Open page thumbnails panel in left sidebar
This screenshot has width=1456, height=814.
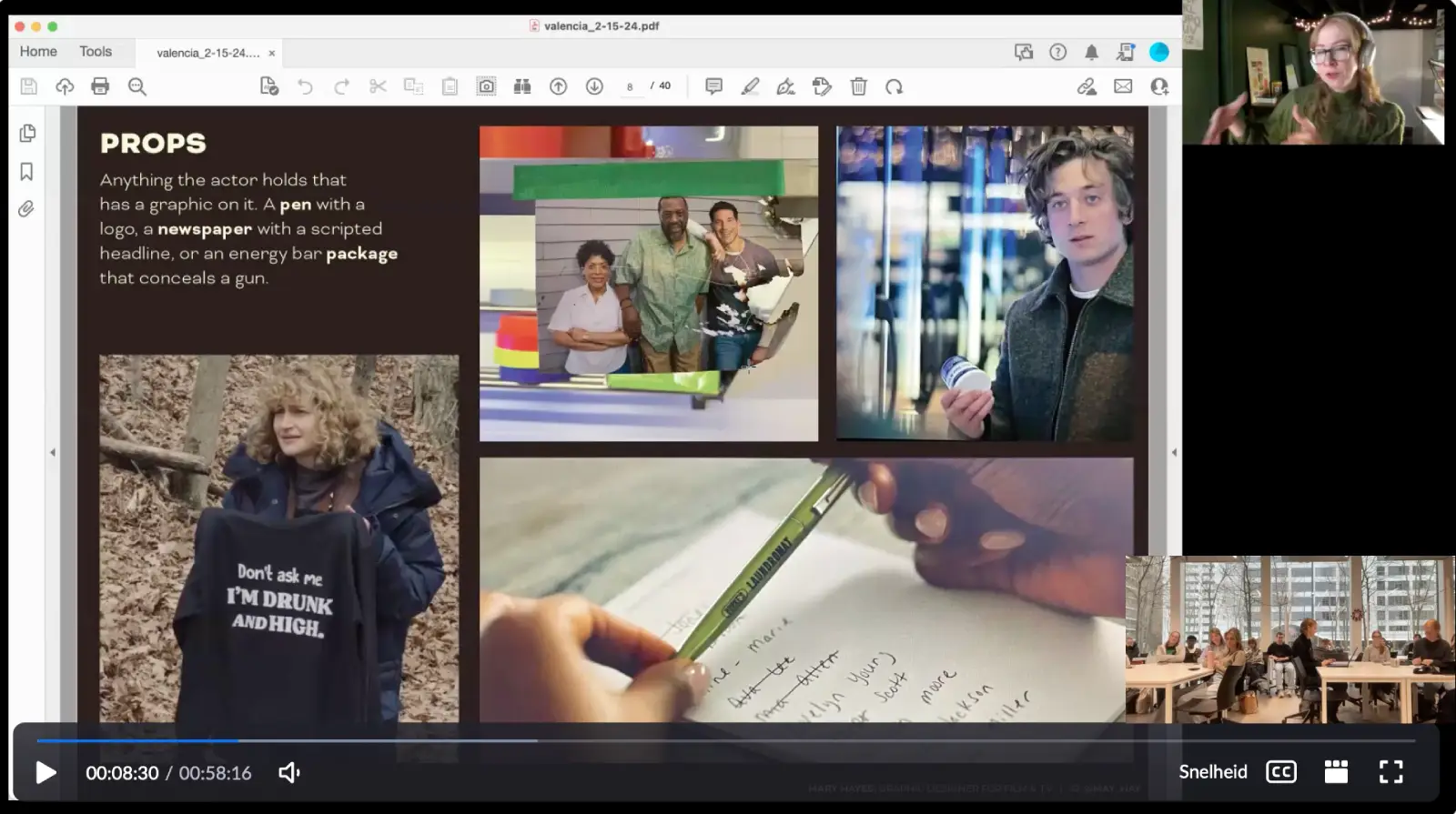click(27, 134)
